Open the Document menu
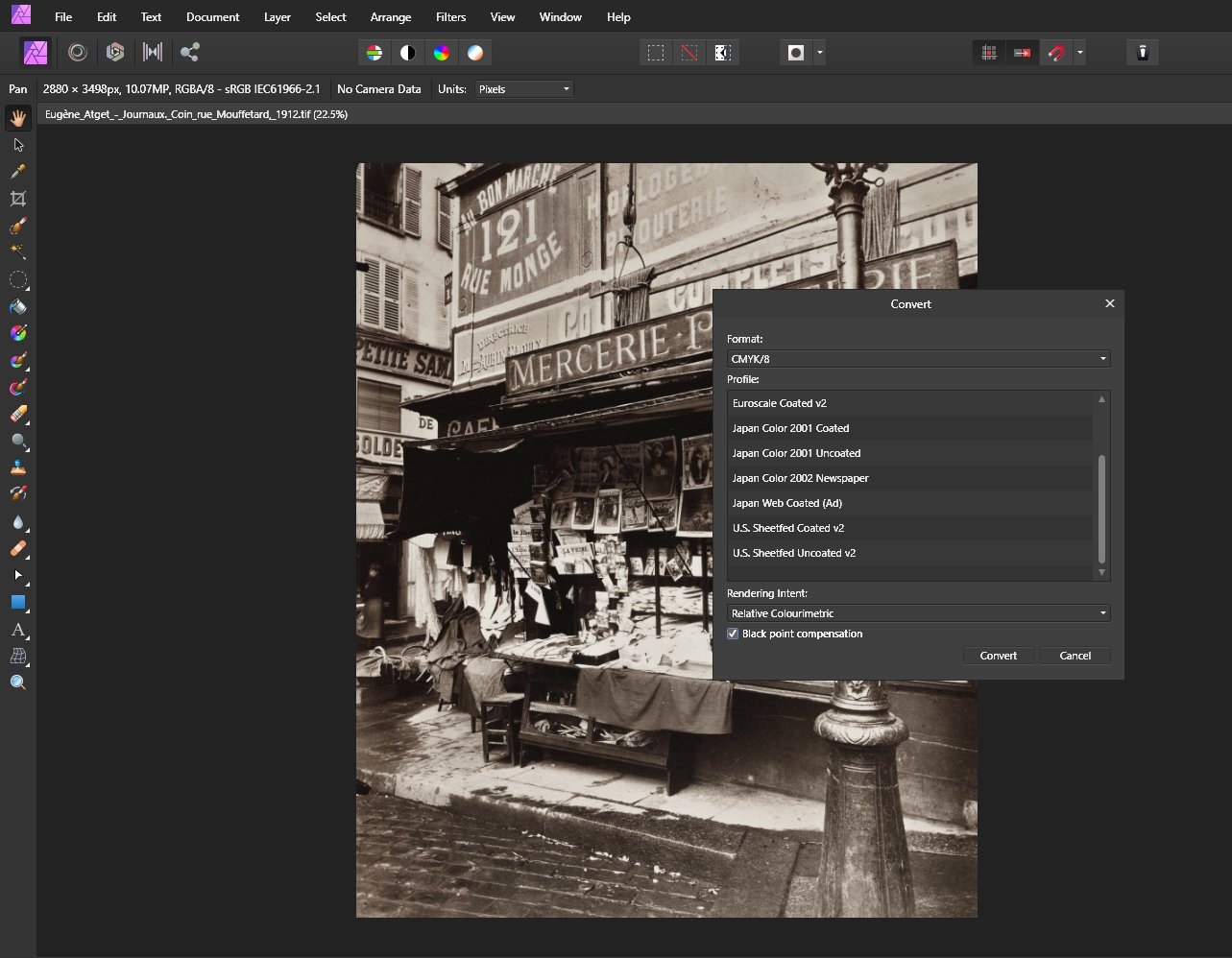The image size is (1232, 958). tap(213, 16)
